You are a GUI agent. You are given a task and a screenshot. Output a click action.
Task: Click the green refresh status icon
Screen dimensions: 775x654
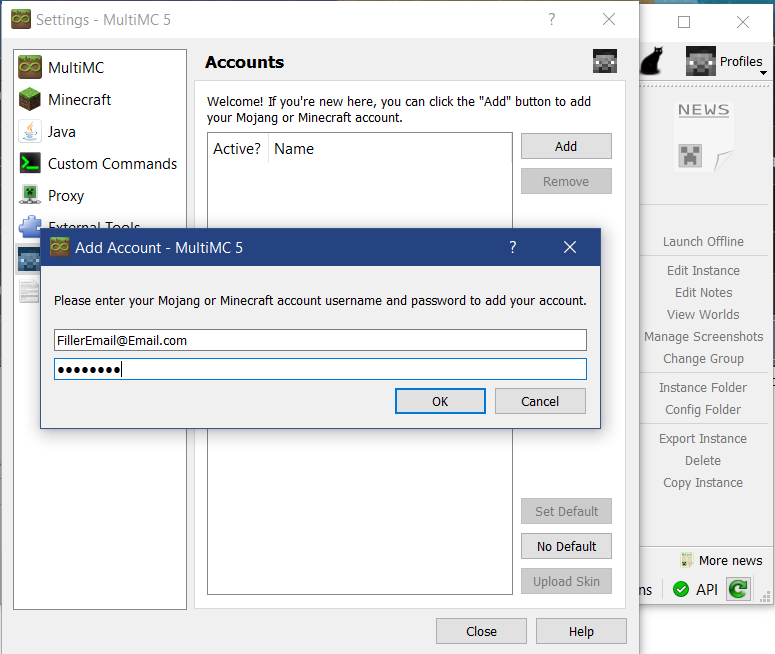coord(738,589)
